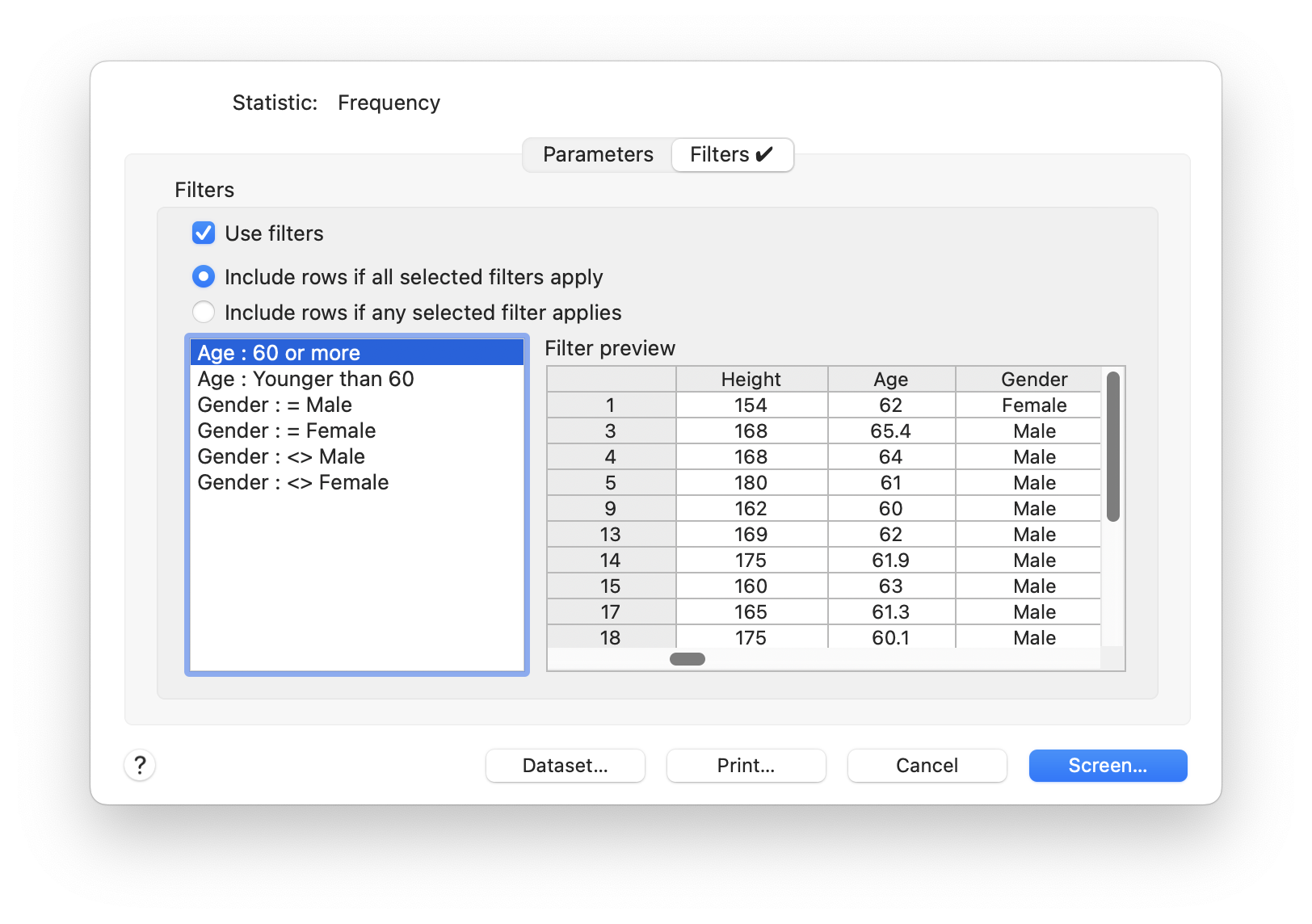The width and height of the screenshot is (1312, 924).
Task: Select the 'Age : Younger than 60' filter
Action: pos(305,379)
